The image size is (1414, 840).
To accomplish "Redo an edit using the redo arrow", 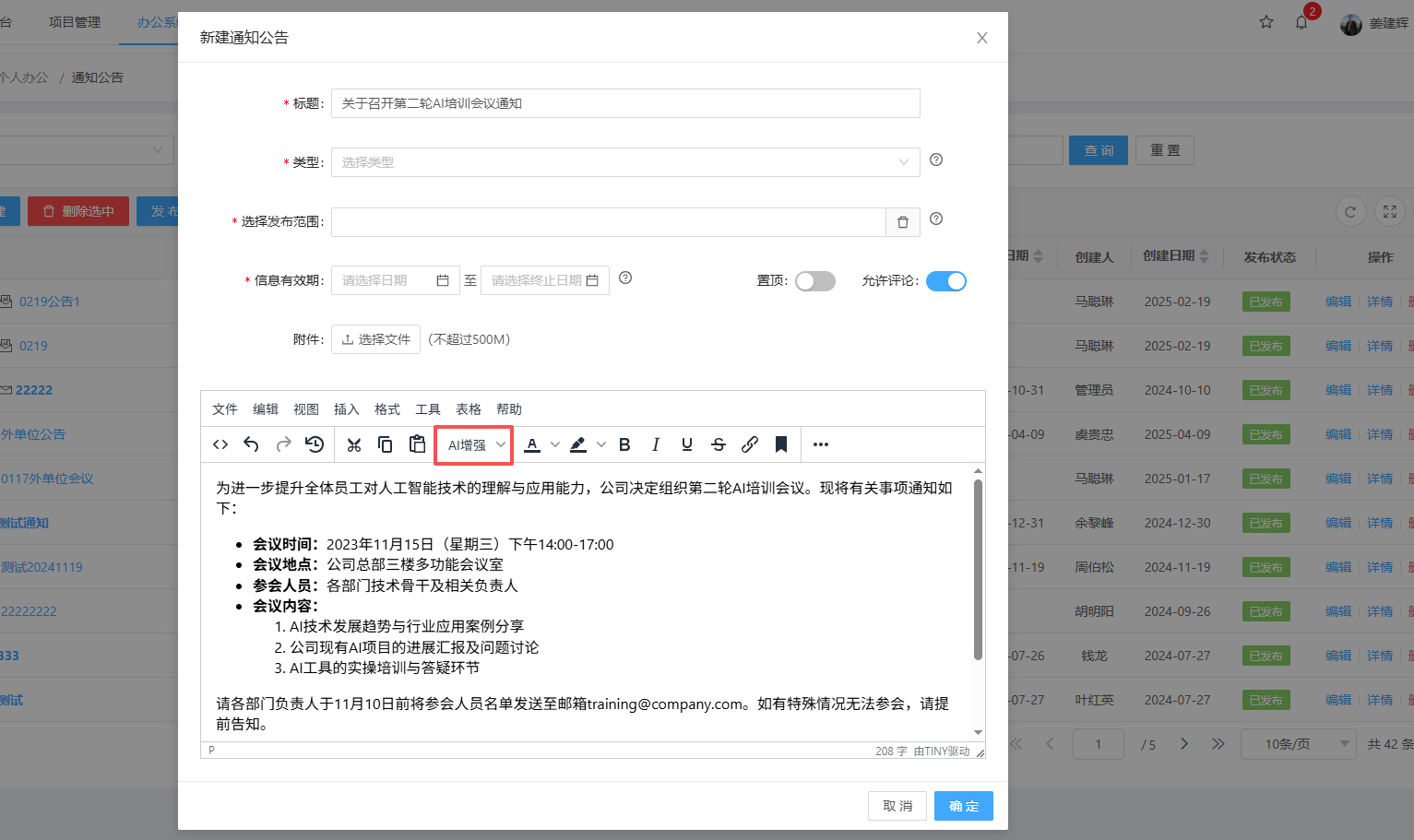I will click(283, 444).
